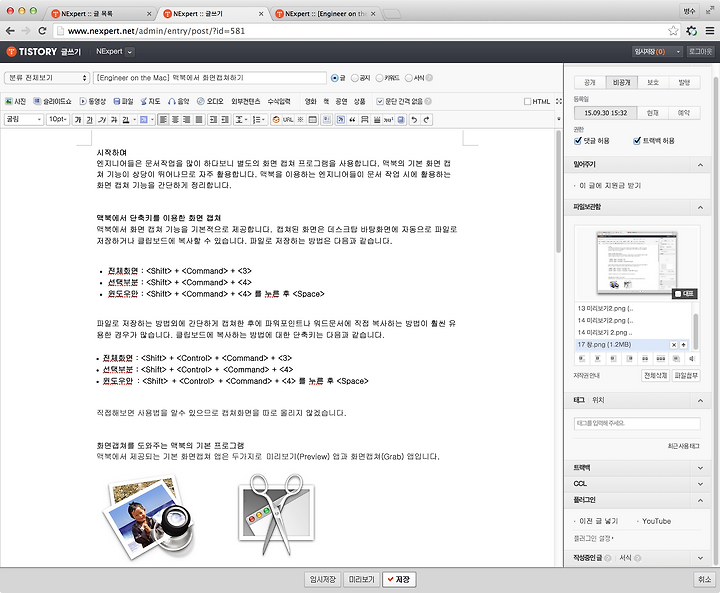Cancel editing with 취소
Screen dimensions: 720x593
[x=704, y=580]
